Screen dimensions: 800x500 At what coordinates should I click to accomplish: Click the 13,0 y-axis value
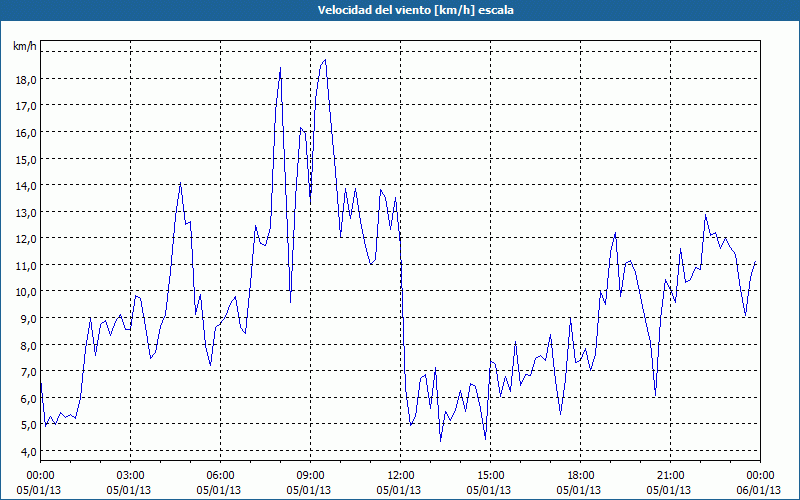click(x=27, y=212)
